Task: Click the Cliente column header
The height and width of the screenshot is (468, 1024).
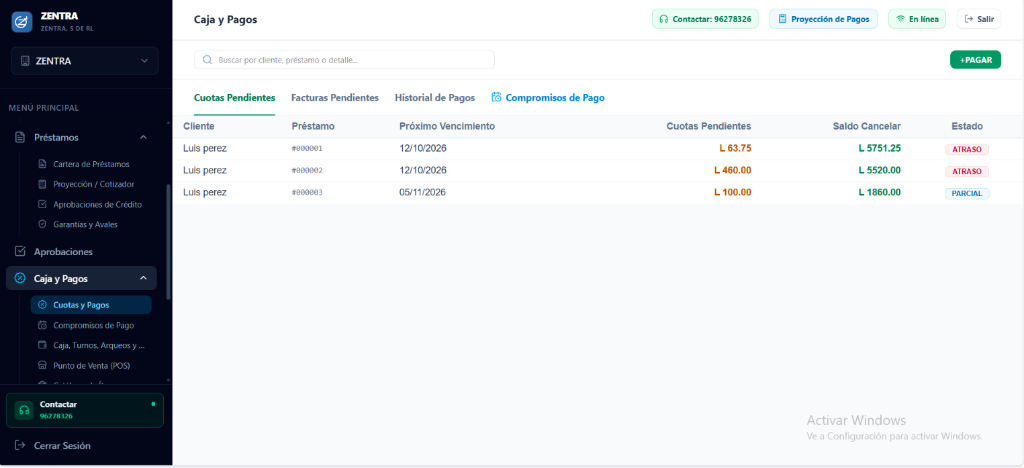Action: (x=199, y=126)
